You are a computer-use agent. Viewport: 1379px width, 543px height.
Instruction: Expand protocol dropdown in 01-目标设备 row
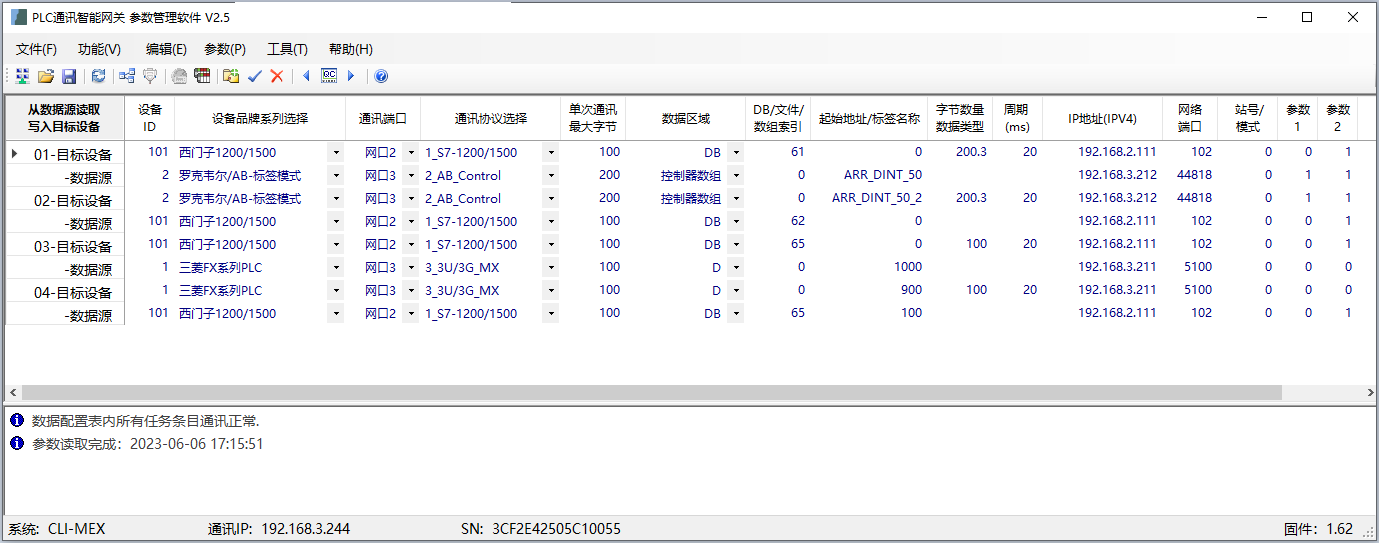tap(550, 153)
